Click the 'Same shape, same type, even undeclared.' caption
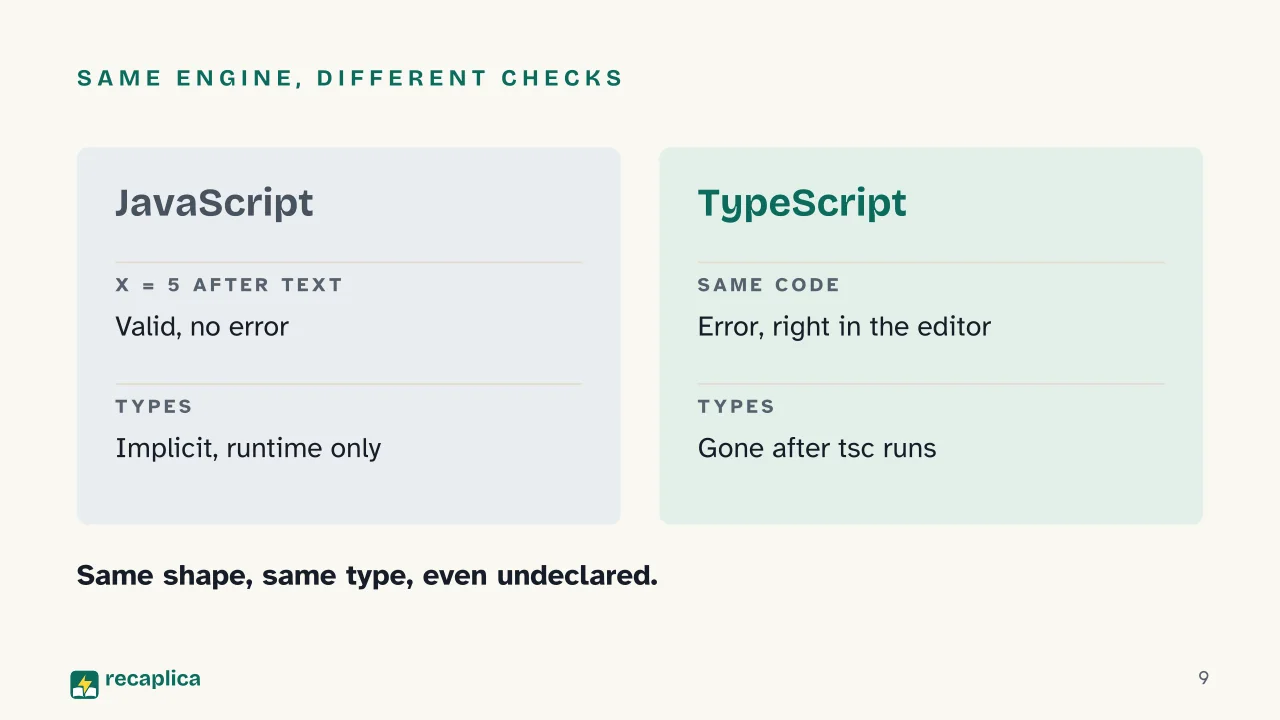This screenshot has height=720, width=1280. point(367,576)
